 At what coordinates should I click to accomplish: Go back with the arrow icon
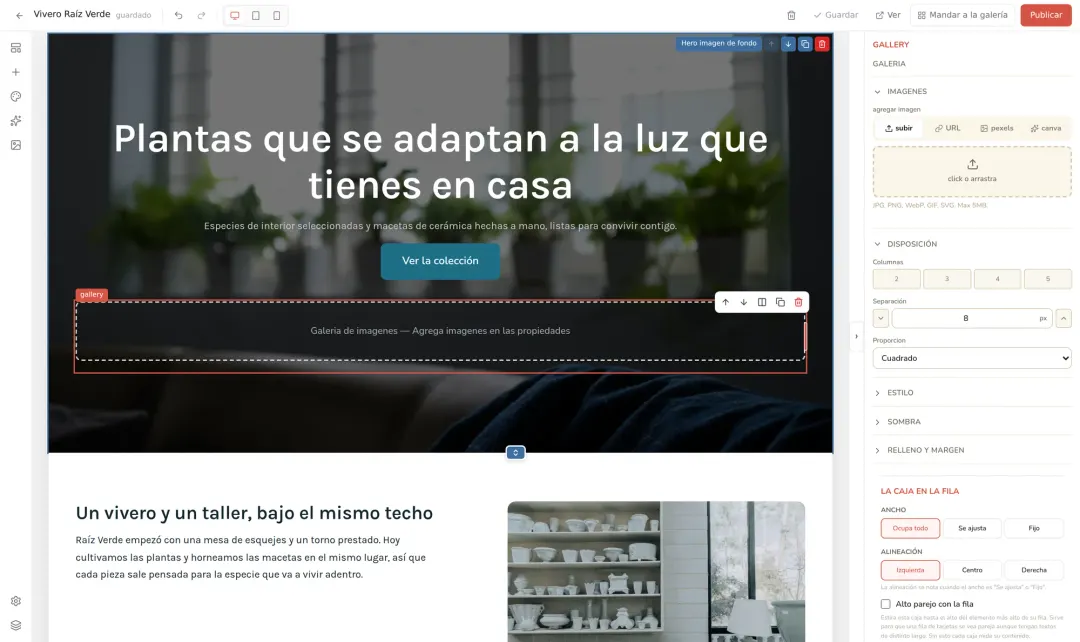click(x=19, y=15)
